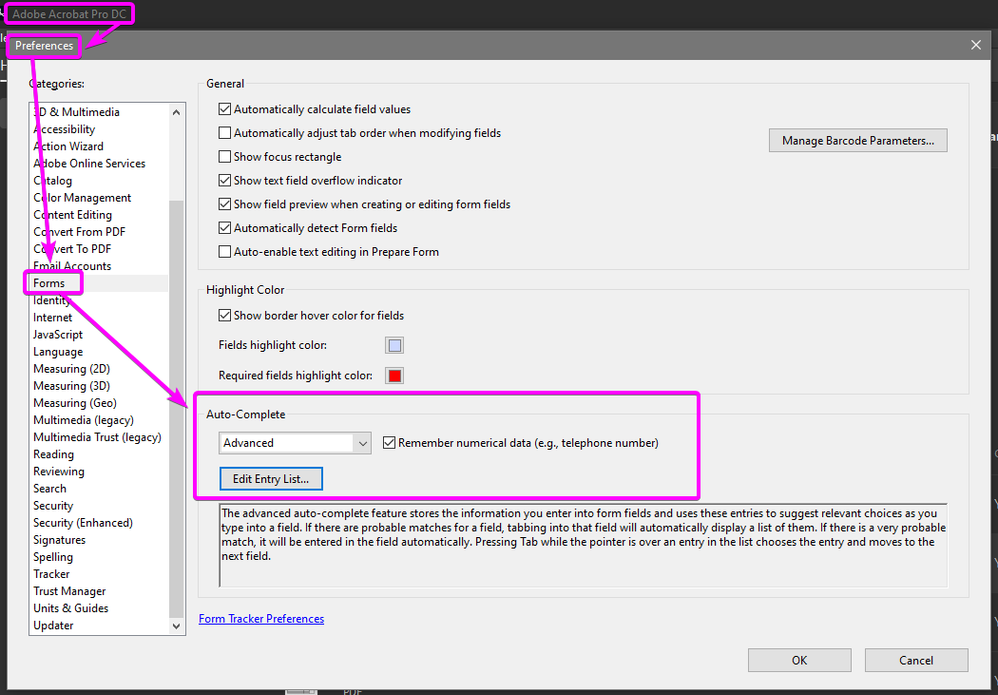Select Security (Enhanced) category

point(83,523)
